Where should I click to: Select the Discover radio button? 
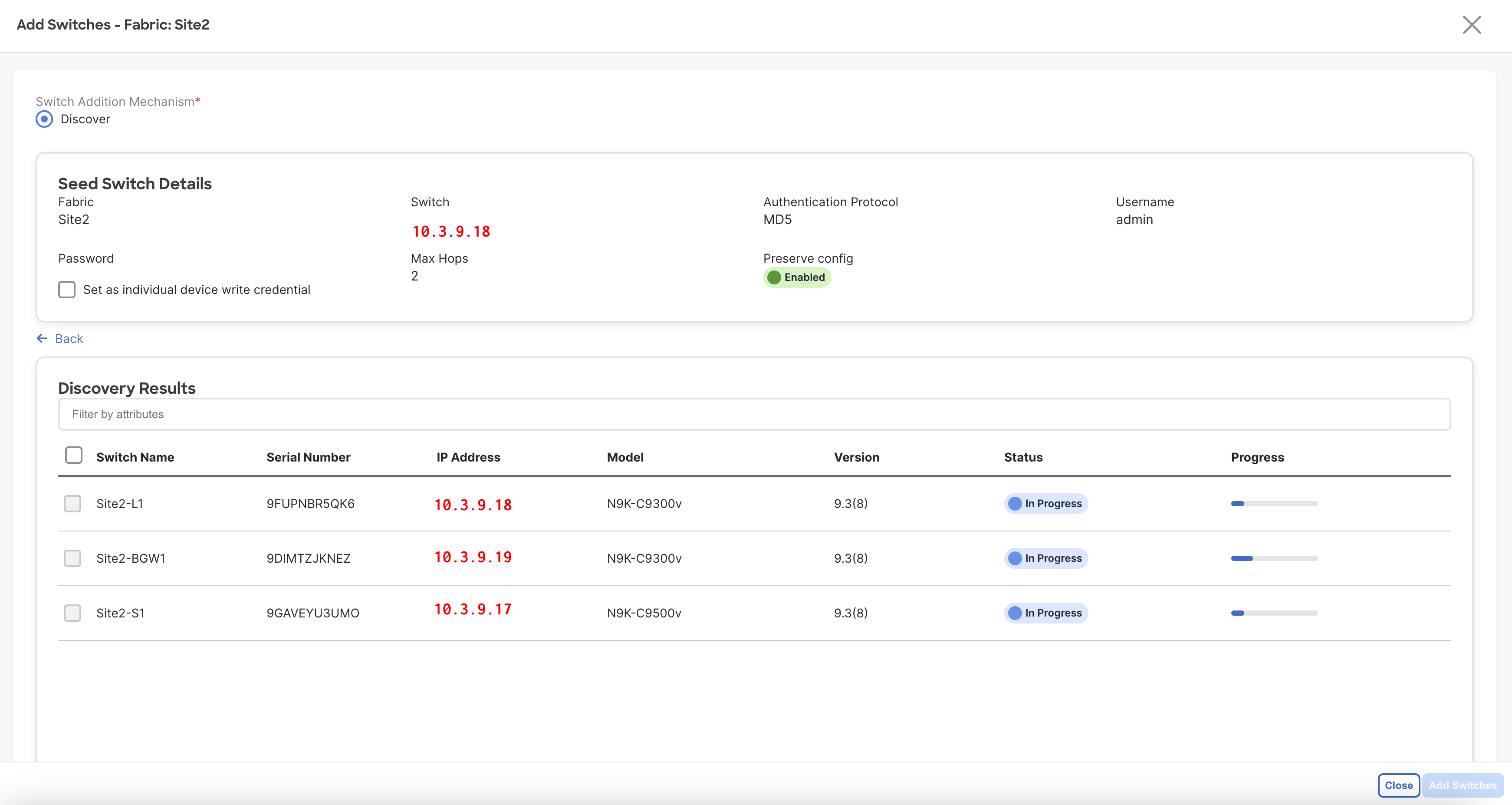44,119
